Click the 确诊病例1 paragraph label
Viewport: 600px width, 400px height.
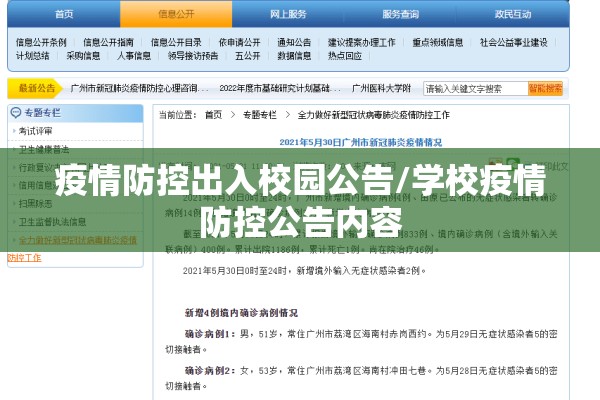tap(210, 334)
